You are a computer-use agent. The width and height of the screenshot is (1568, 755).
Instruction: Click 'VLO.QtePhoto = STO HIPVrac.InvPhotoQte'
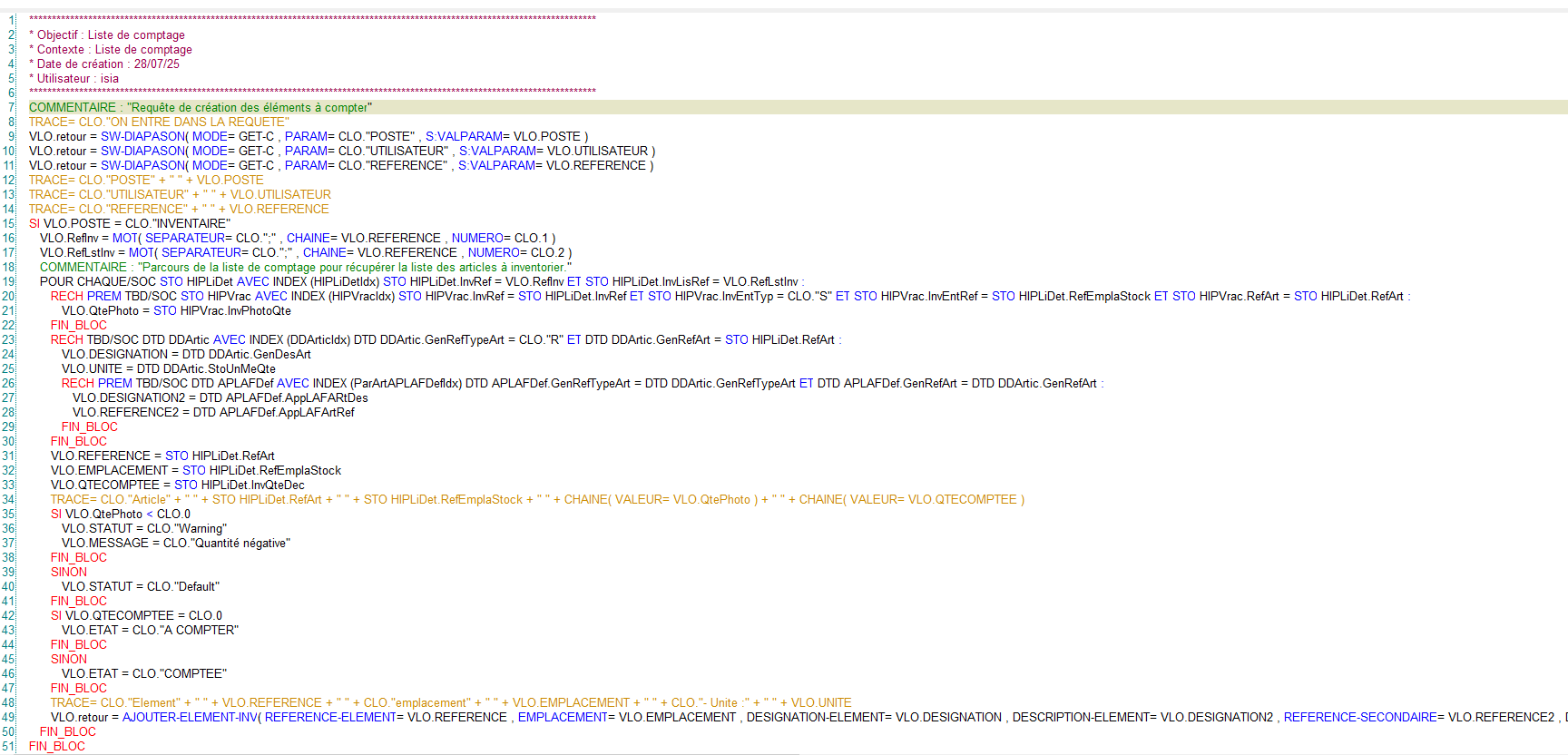(x=176, y=310)
